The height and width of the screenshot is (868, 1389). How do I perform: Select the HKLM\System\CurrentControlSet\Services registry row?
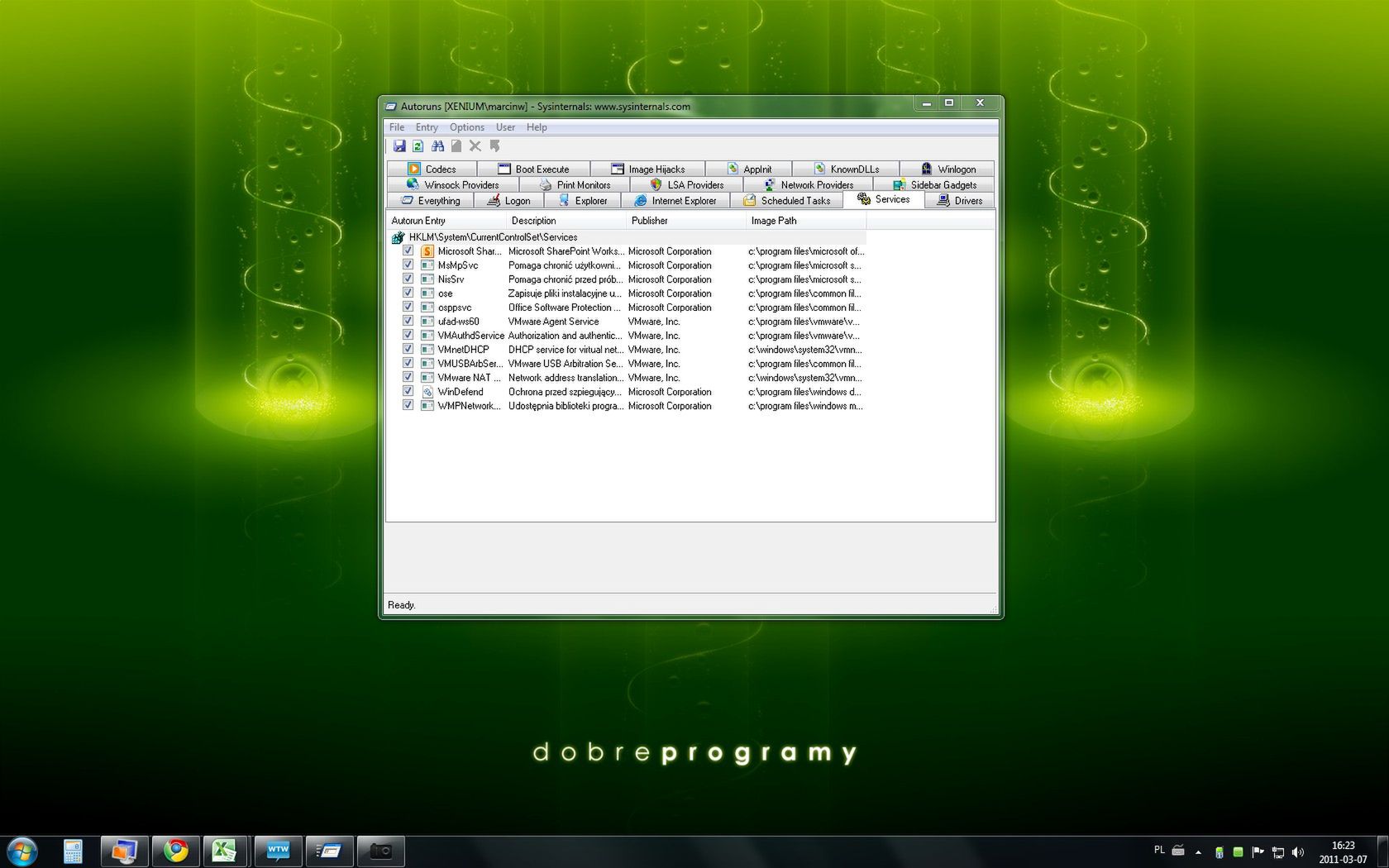pyautogui.click(x=627, y=237)
